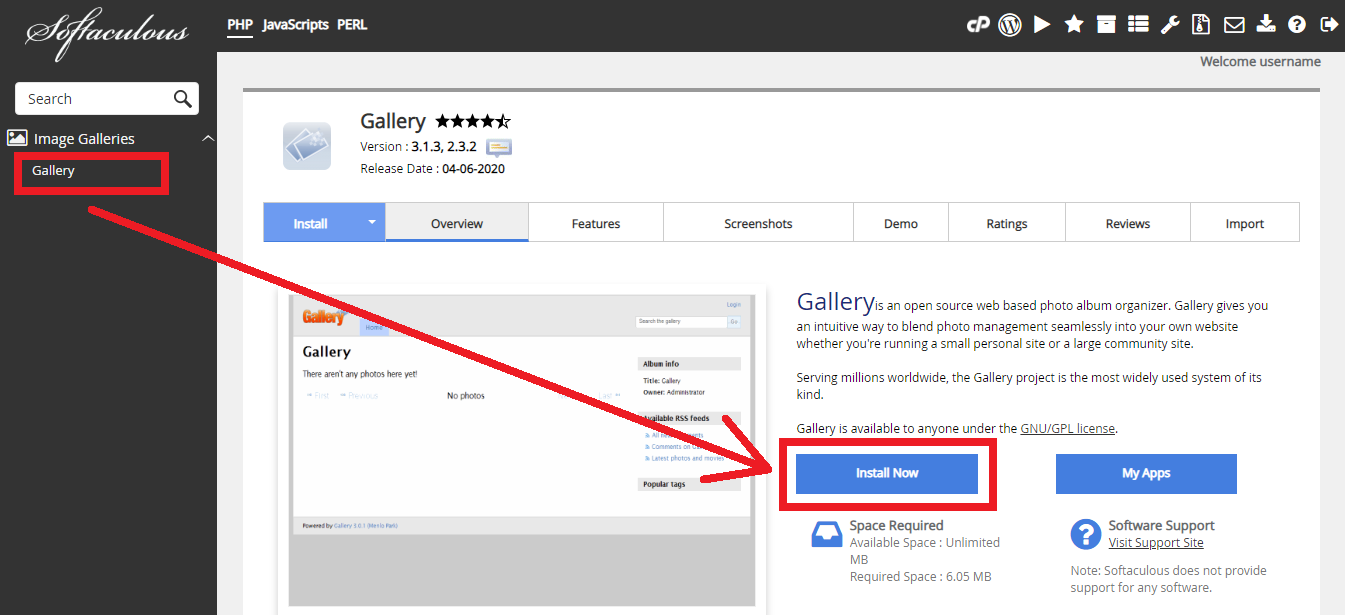1345x615 pixels.
Task: Collapse the Image Galleries category
Action: [208, 139]
